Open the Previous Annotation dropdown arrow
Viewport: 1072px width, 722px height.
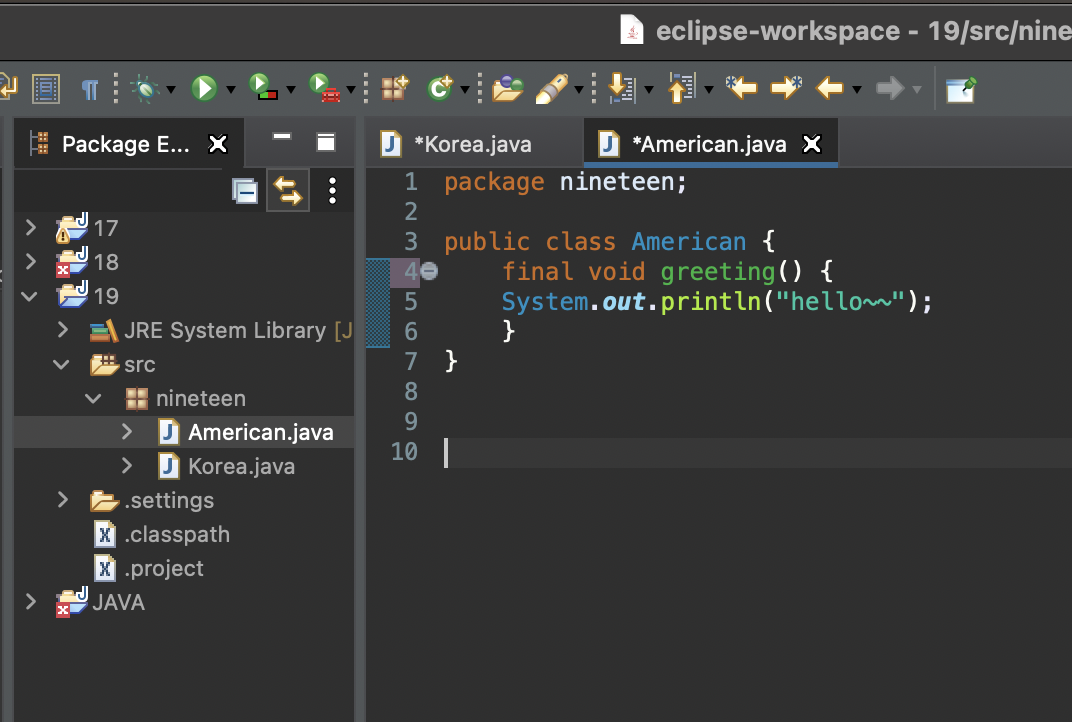709,90
